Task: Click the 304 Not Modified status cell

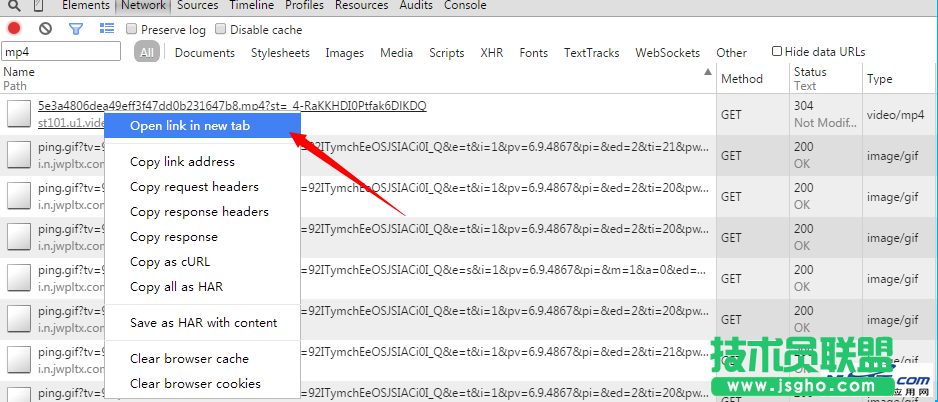Action: pyautogui.click(x=826, y=114)
